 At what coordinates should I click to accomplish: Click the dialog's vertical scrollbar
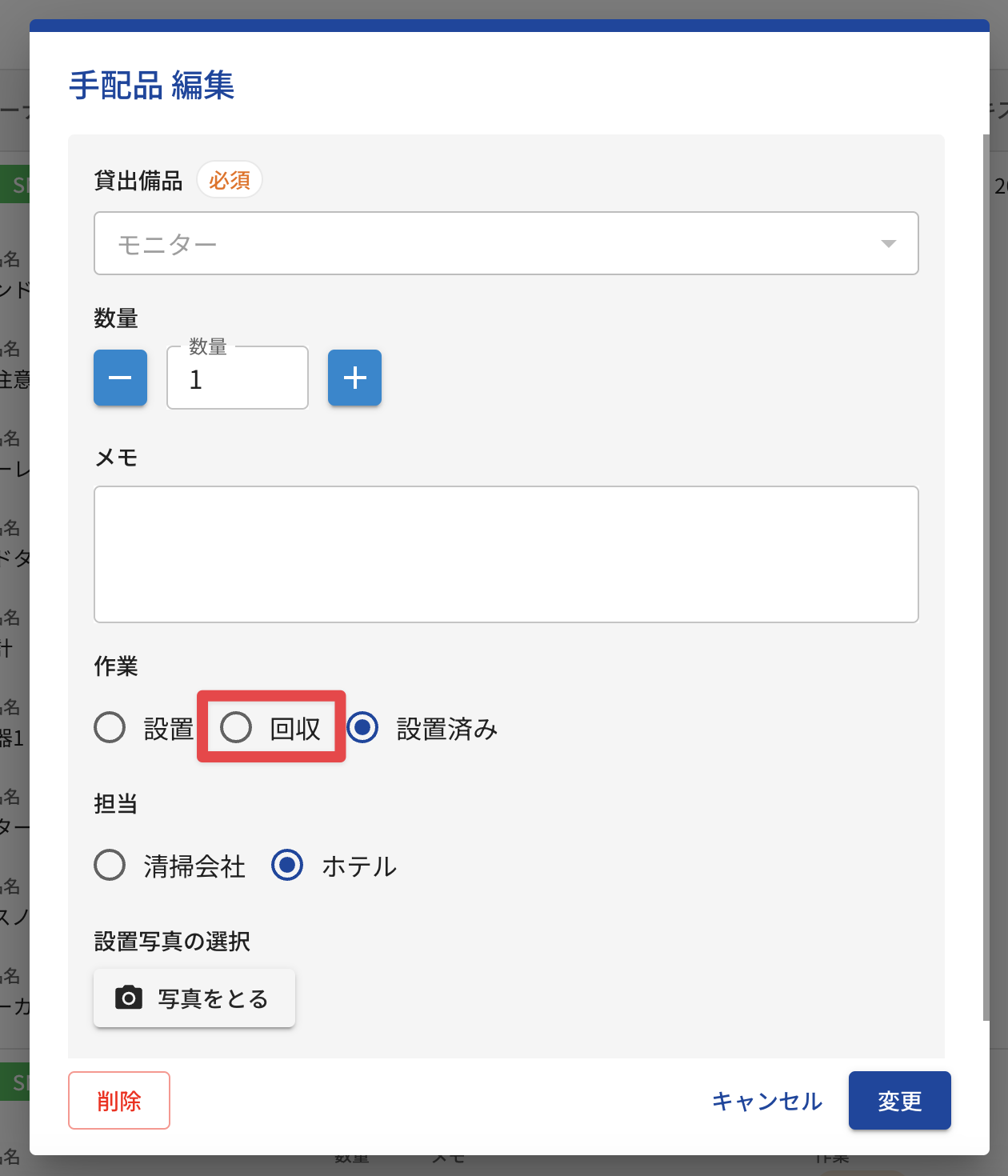[986, 578]
